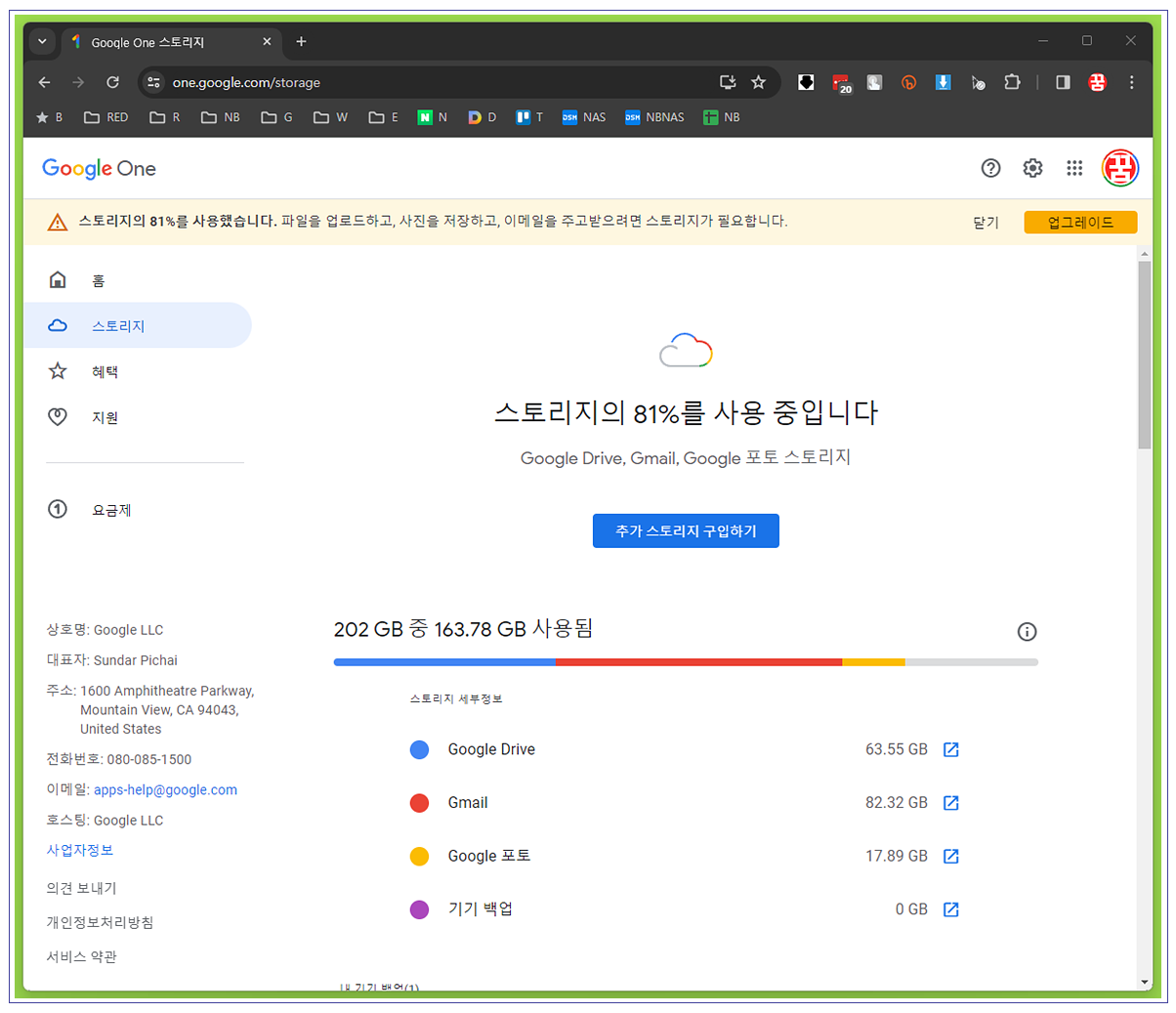Click 의견 보내기 link
This screenshot has width=1176, height=1013.
[x=81, y=888]
